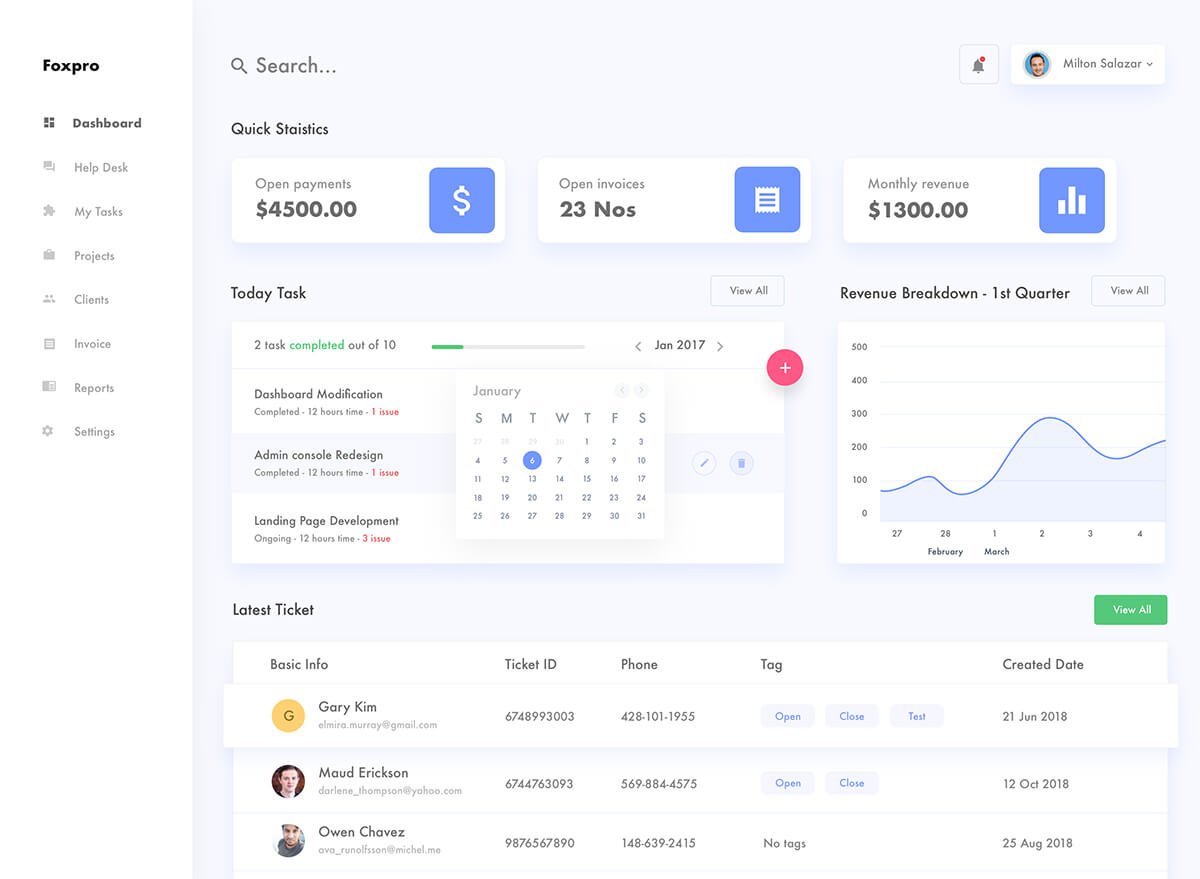The image size is (1200, 879).
Task: Select January 15 in the calendar
Action: coord(587,479)
